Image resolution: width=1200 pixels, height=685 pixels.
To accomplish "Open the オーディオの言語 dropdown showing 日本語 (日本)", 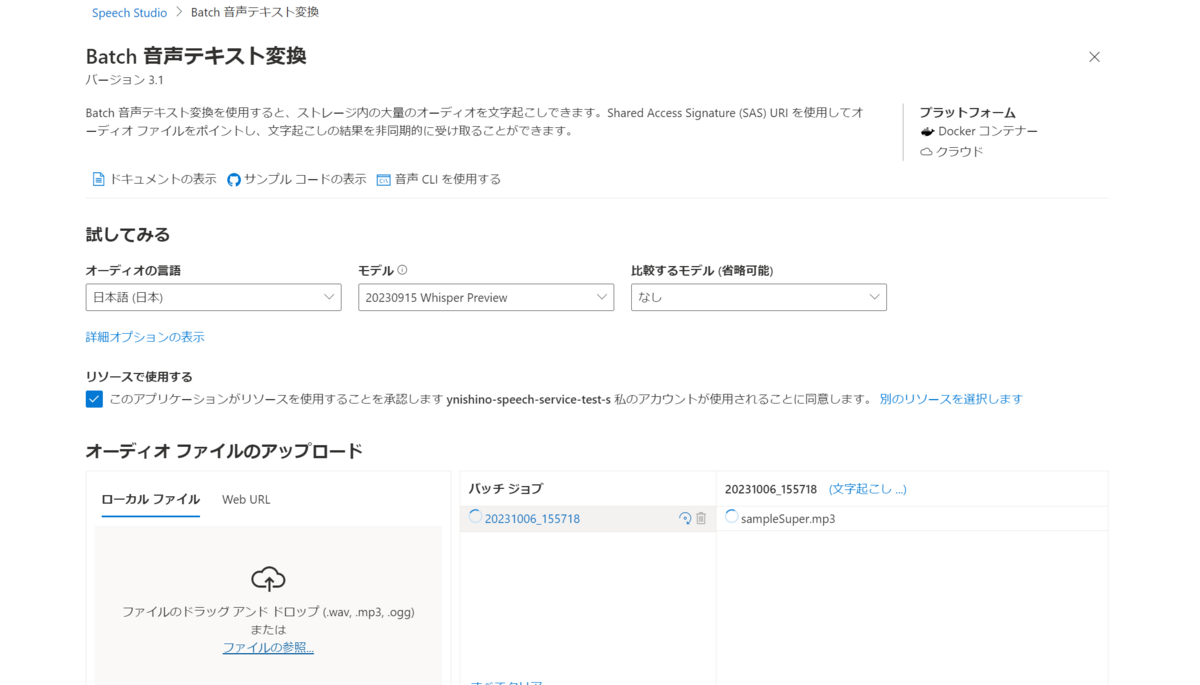I will pos(214,297).
